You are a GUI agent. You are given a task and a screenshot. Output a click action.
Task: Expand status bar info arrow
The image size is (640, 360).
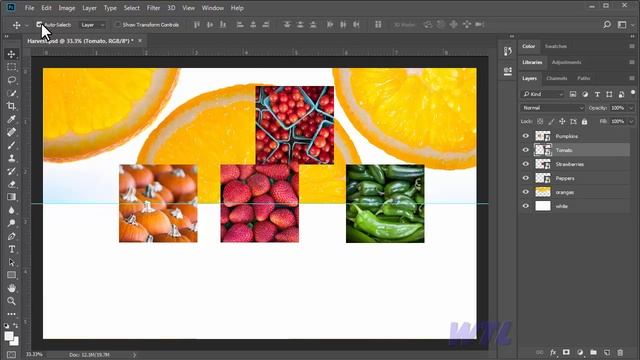pos(134,355)
